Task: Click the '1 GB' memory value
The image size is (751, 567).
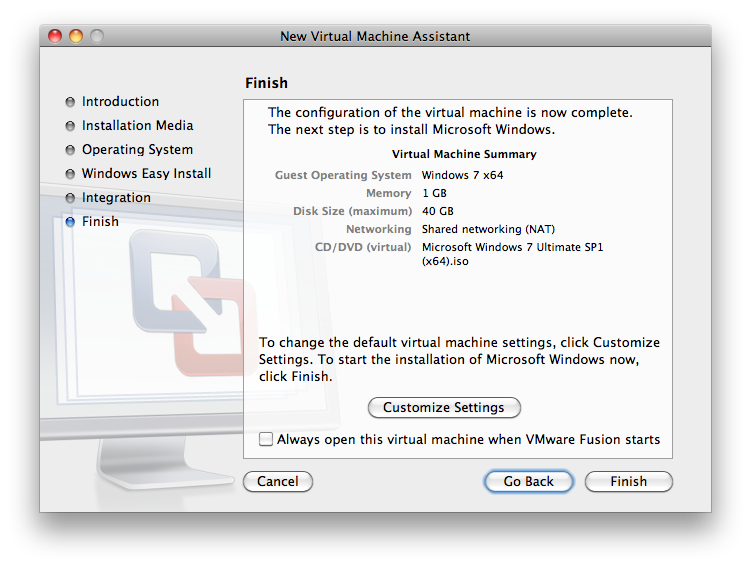Action: [434, 193]
